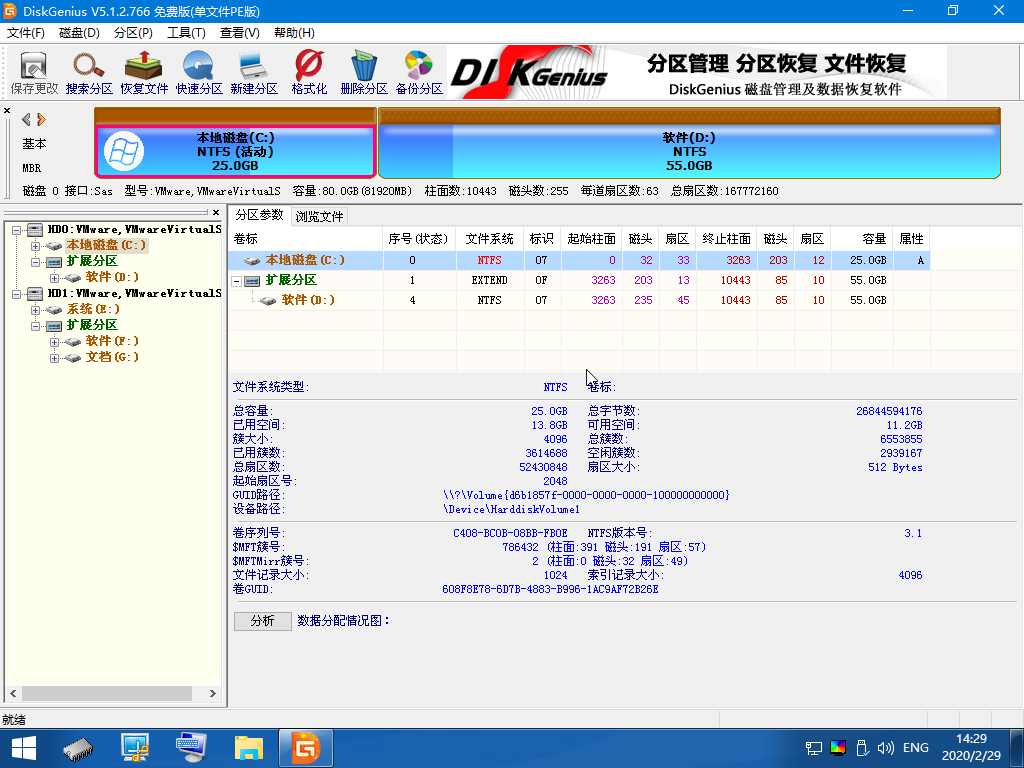Expand 本地磁盘(C:) in the disk tree
The height and width of the screenshot is (768, 1024).
coord(35,246)
